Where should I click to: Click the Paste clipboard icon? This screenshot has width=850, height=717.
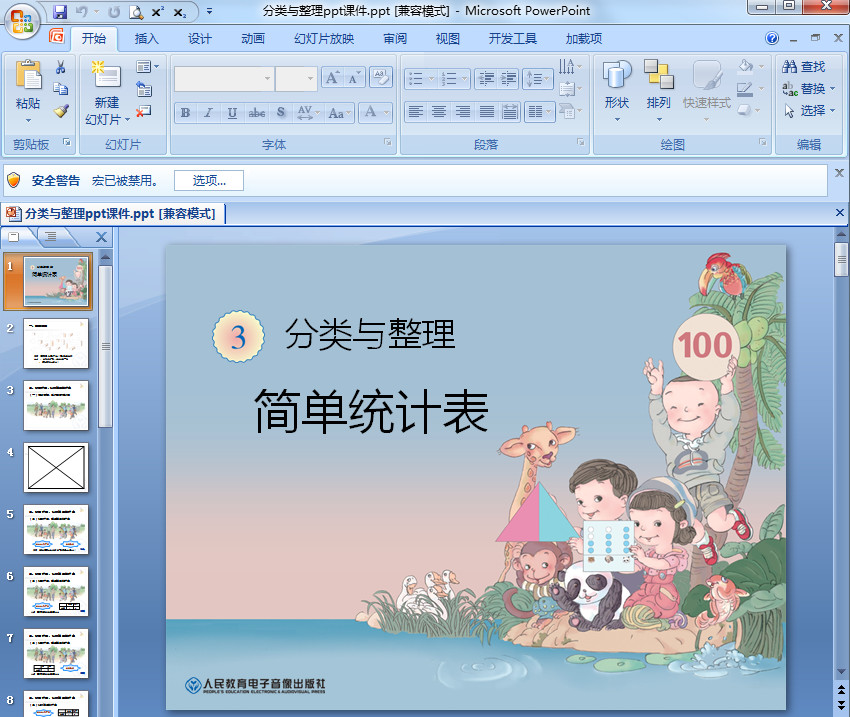[x=28, y=75]
